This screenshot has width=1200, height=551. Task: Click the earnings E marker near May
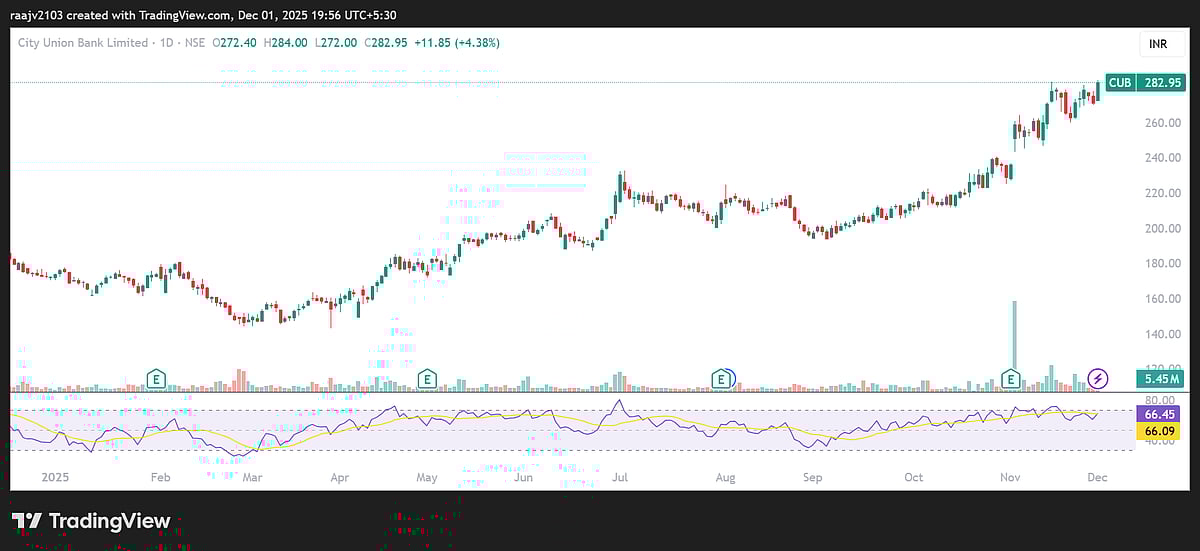click(x=427, y=378)
